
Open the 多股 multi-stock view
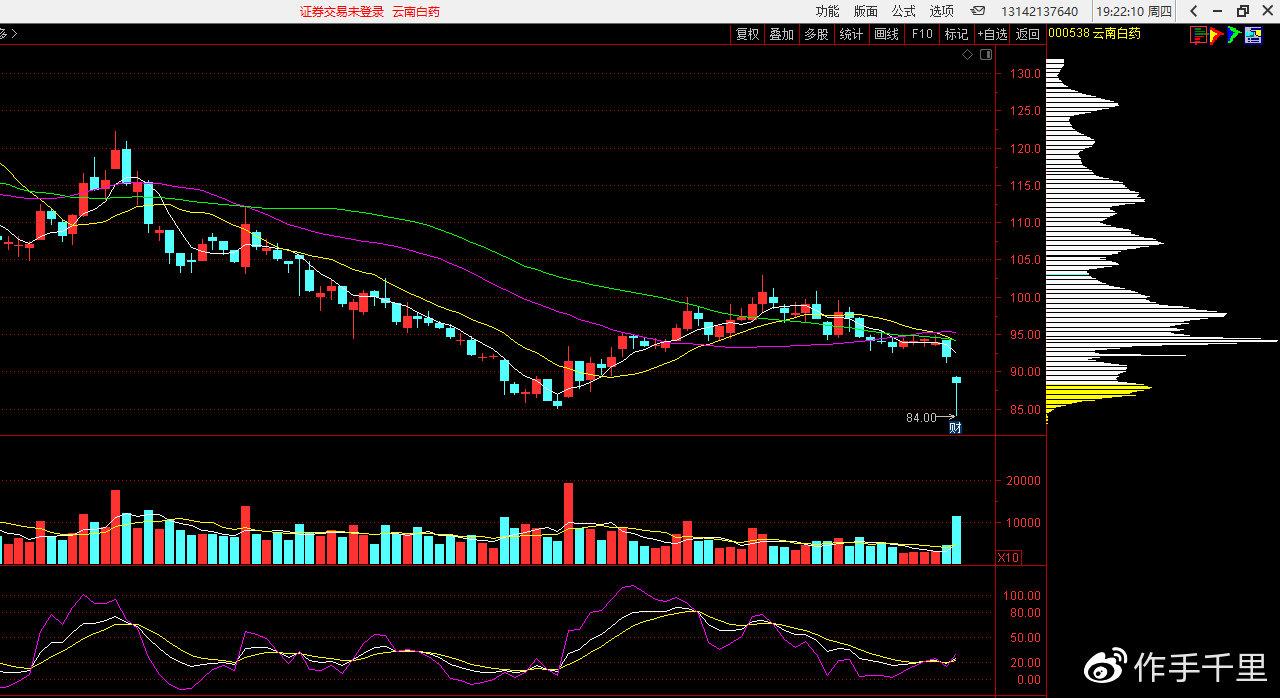coord(816,34)
